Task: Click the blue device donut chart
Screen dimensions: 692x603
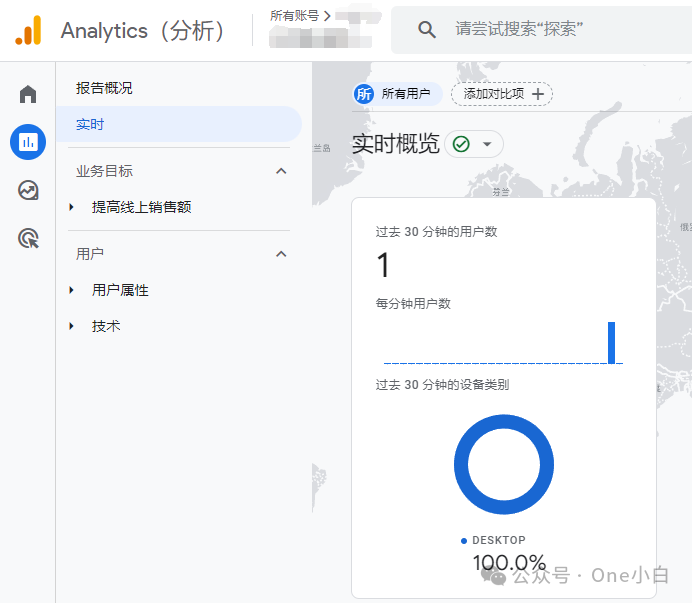Action: point(504,464)
